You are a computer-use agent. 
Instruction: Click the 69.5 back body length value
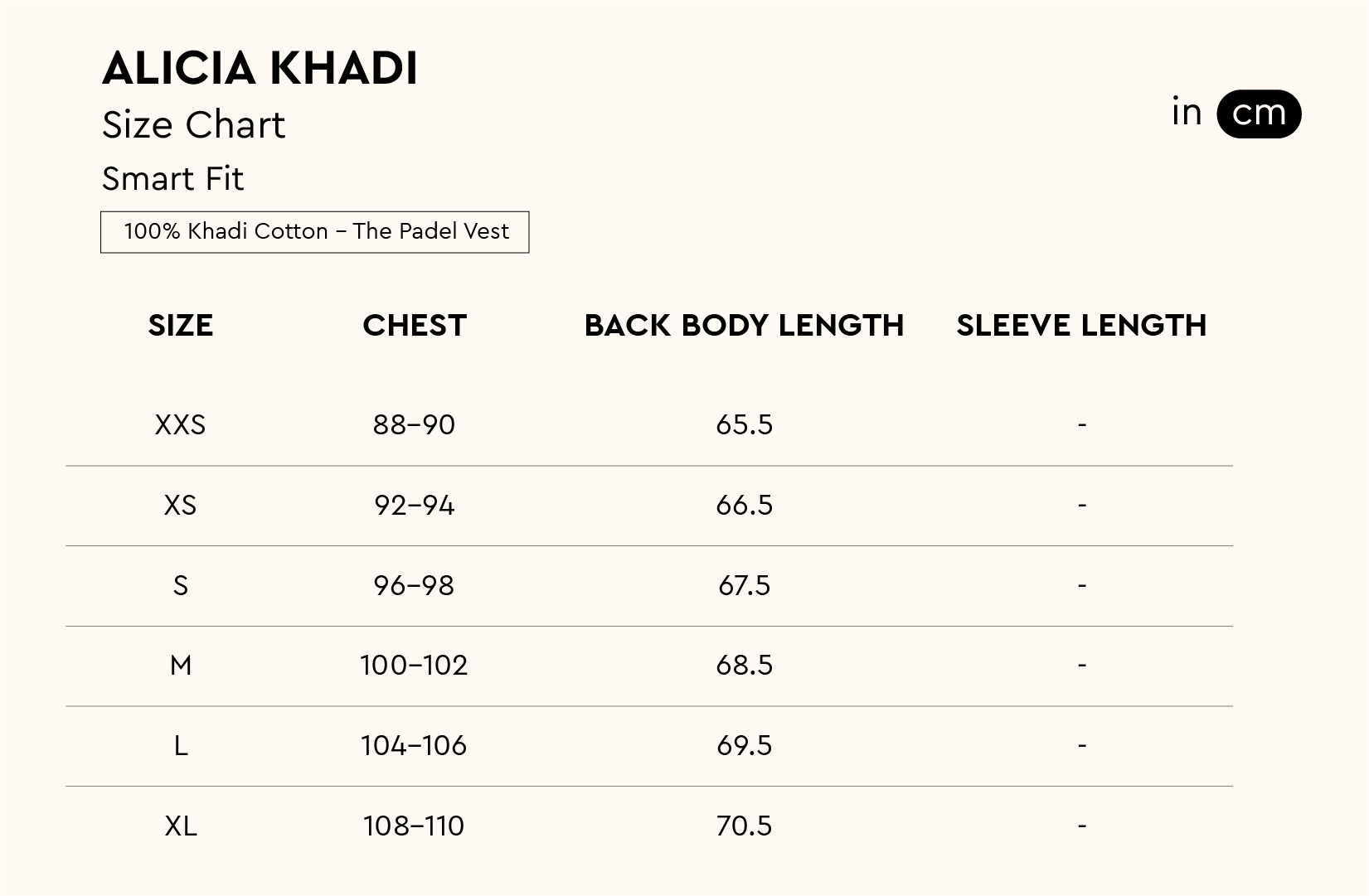(x=744, y=746)
